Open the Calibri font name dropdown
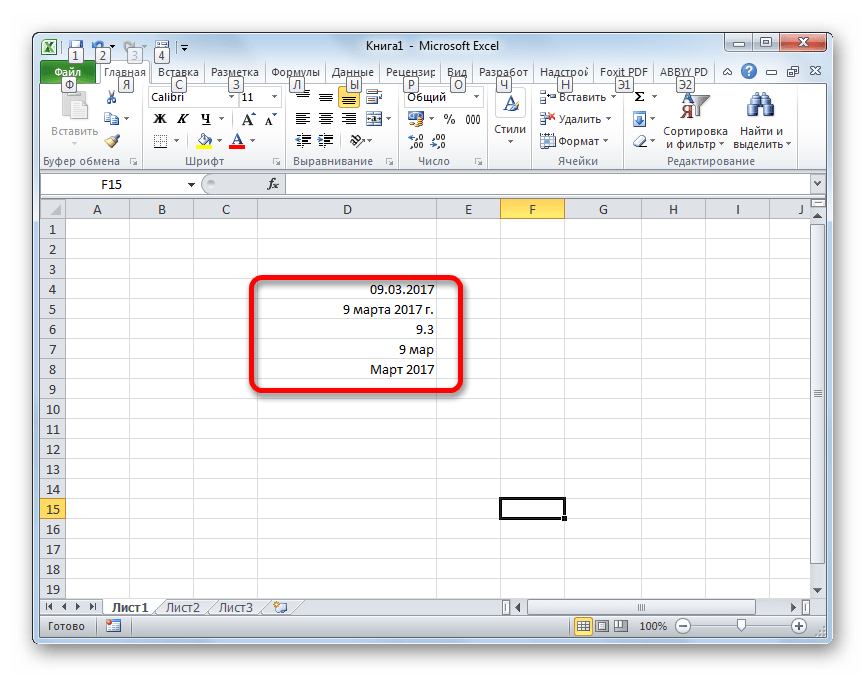 tap(231, 97)
